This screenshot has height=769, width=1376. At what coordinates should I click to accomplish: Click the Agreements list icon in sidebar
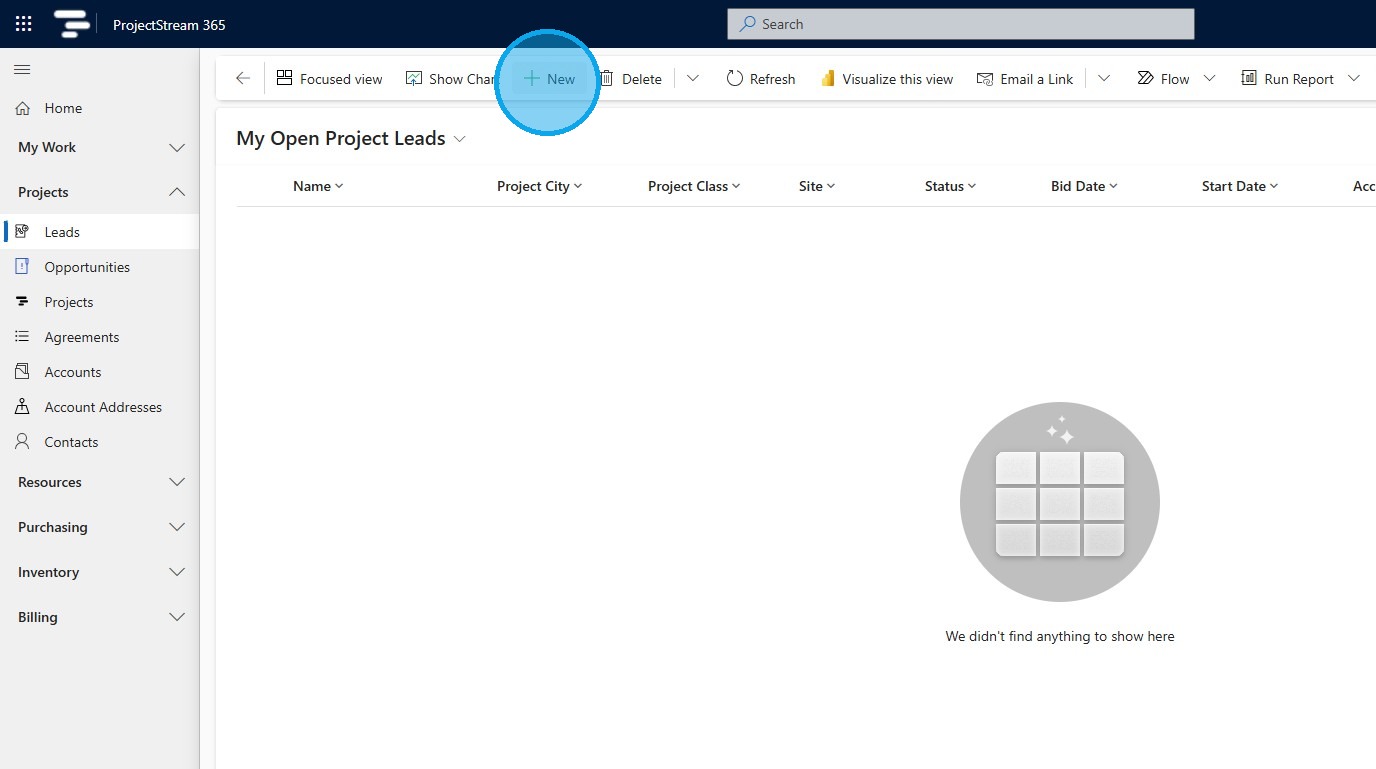[x=23, y=337]
